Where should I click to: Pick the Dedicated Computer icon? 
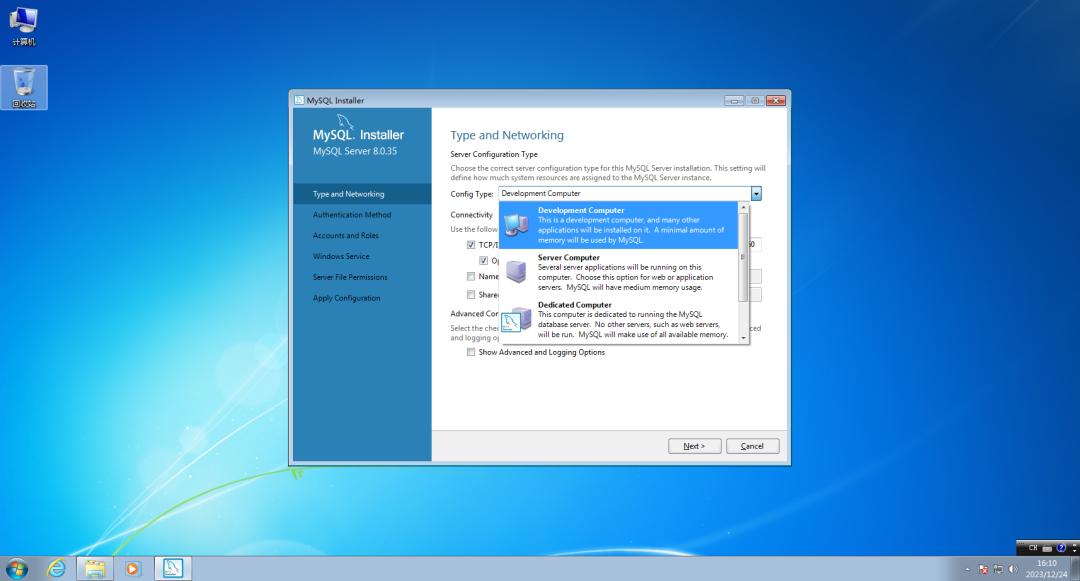click(516, 319)
